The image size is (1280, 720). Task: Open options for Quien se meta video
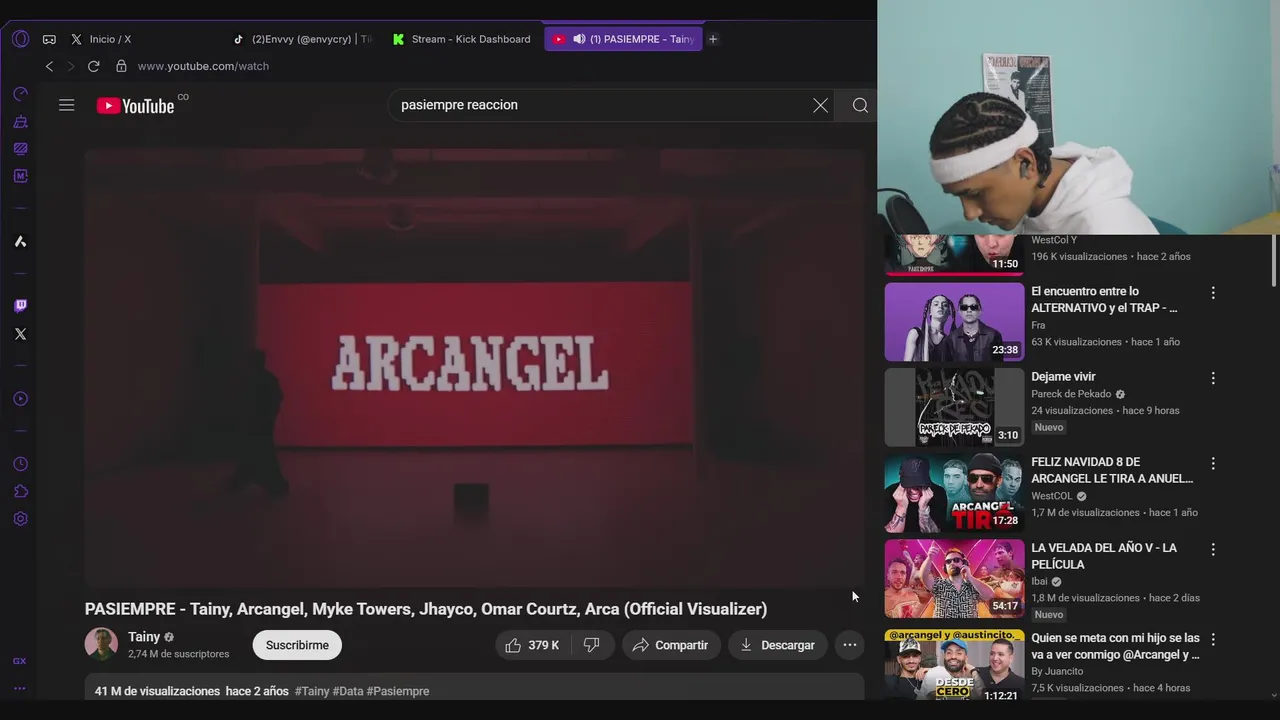click(1213, 639)
